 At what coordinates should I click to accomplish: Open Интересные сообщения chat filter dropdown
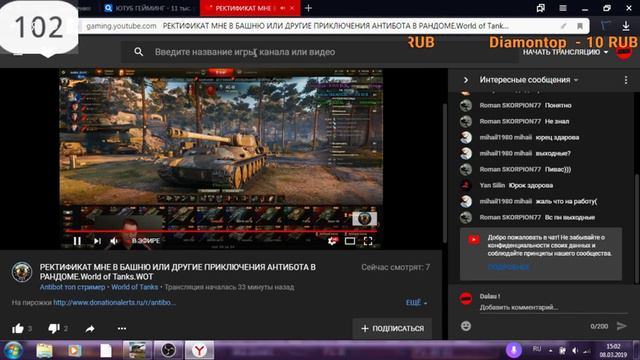pyautogui.click(x=529, y=80)
